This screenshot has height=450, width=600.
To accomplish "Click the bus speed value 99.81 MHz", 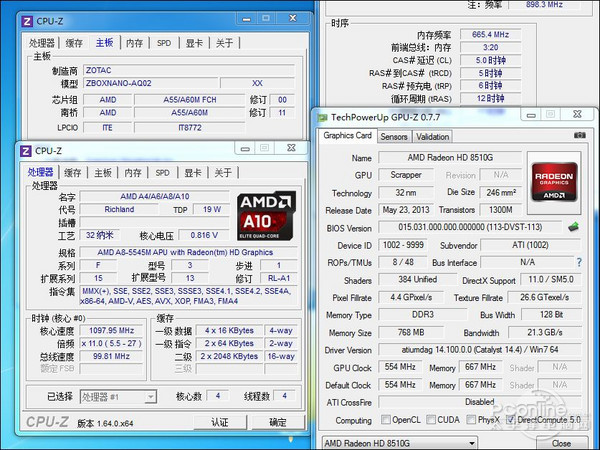I will coord(111,356).
